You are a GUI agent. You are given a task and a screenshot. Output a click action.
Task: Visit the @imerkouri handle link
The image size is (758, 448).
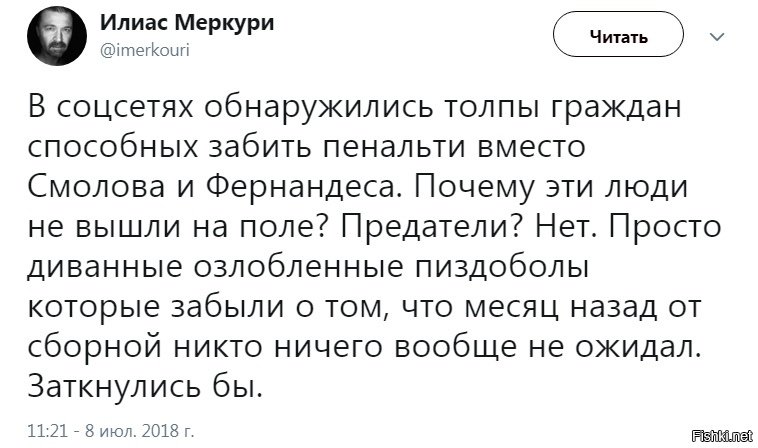145,50
